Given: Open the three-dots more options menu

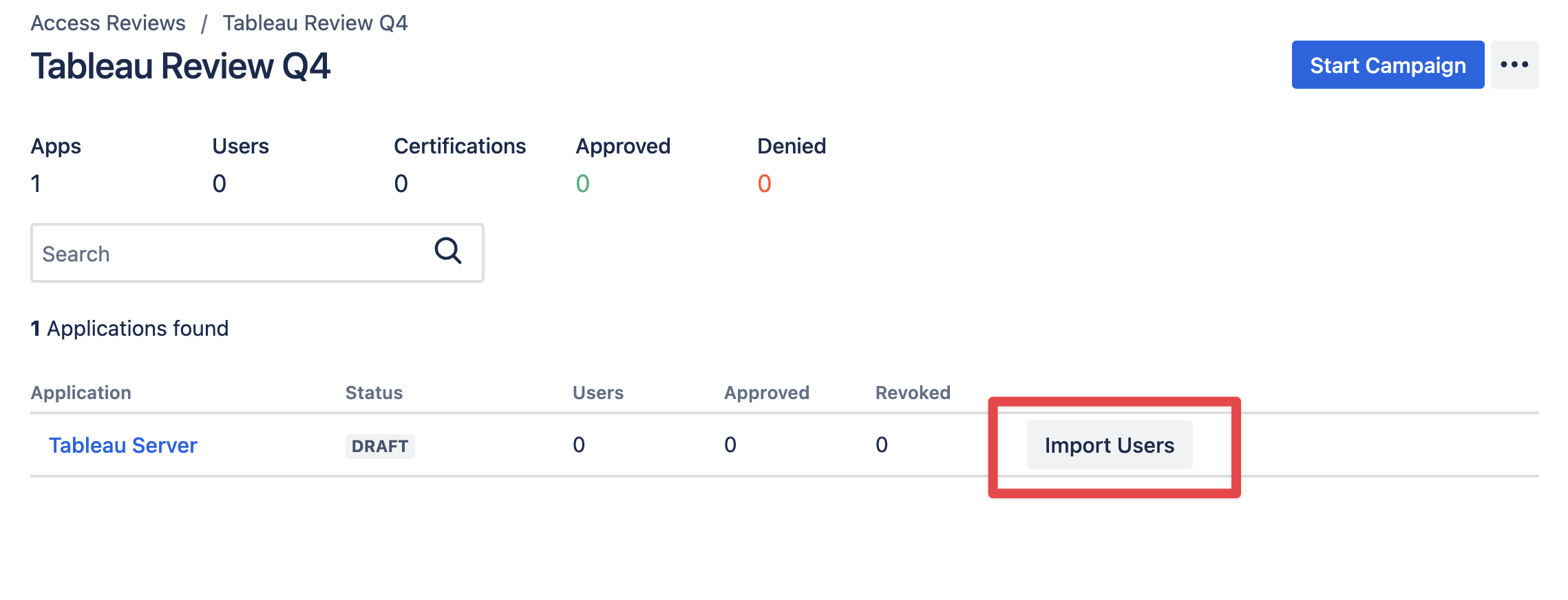Looking at the screenshot, I should click(x=1514, y=65).
